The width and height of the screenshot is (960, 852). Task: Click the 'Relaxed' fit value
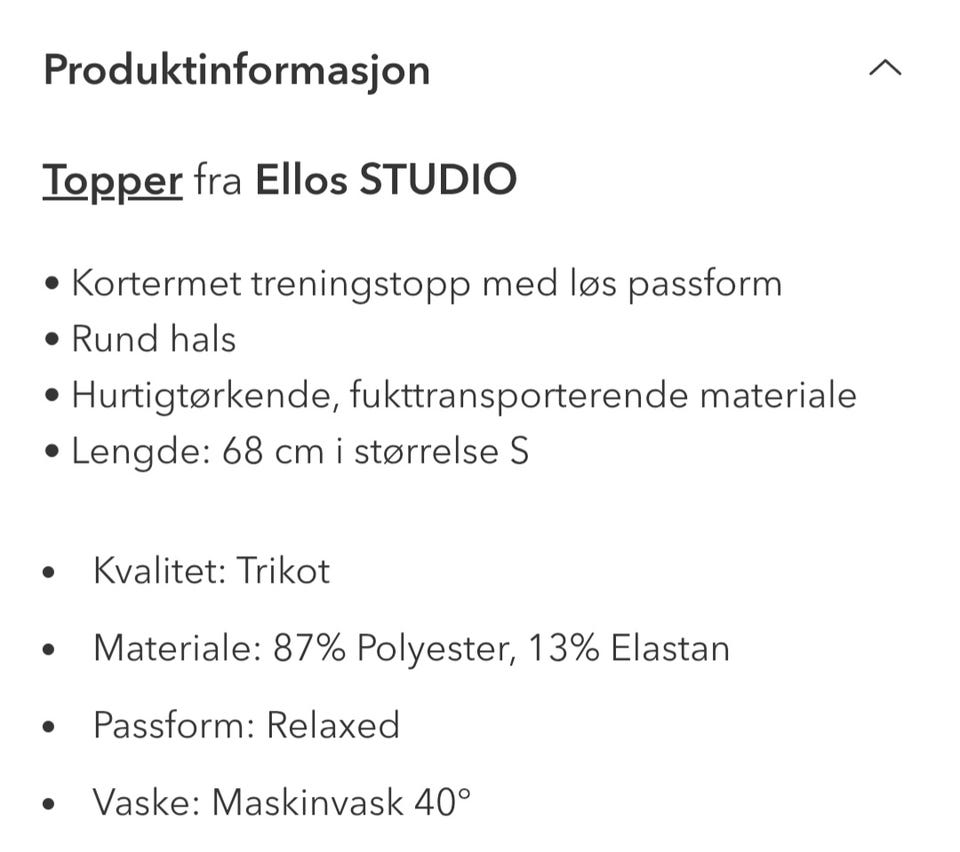(333, 725)
